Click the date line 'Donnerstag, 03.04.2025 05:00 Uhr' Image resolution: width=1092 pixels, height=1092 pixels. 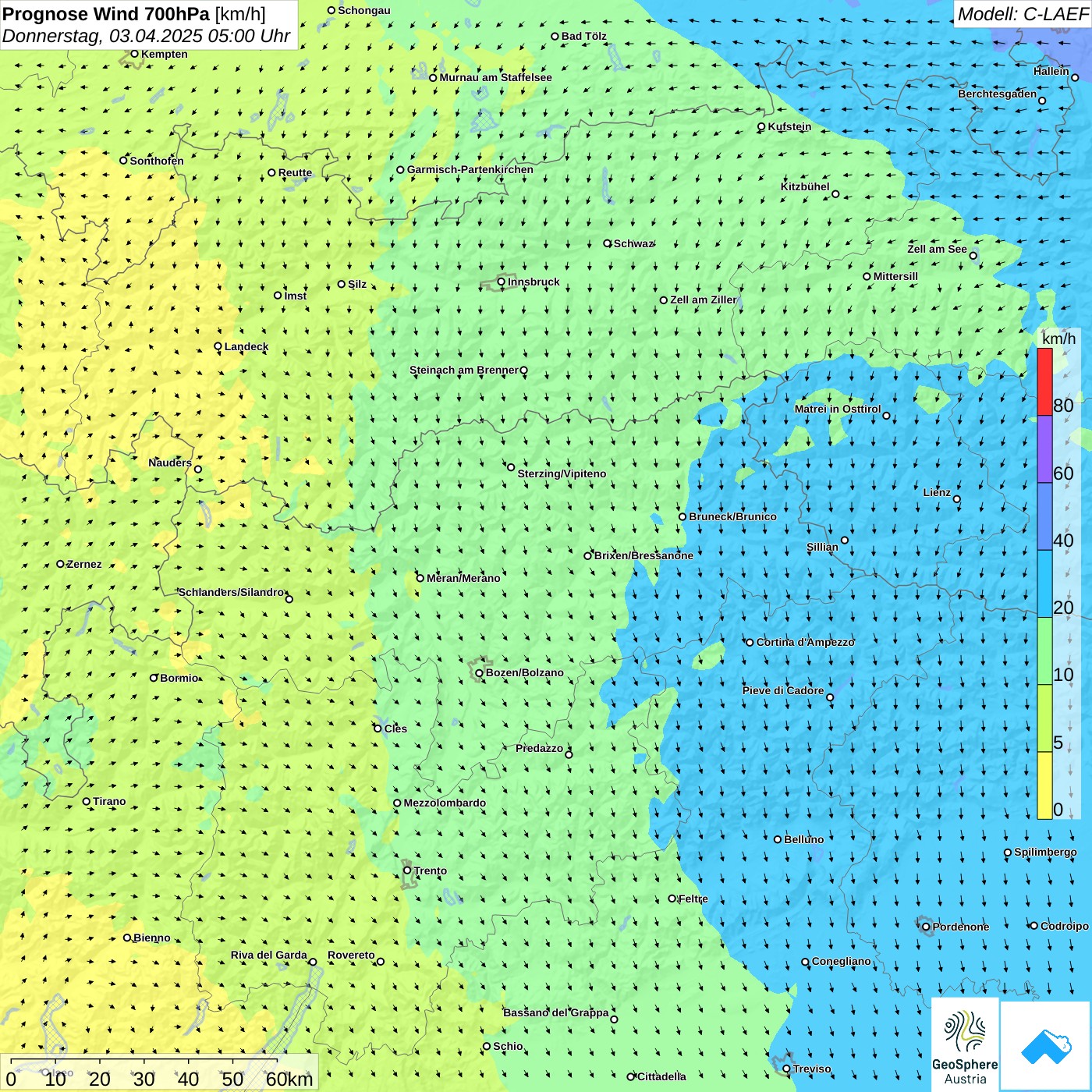(x=146, y=36)
